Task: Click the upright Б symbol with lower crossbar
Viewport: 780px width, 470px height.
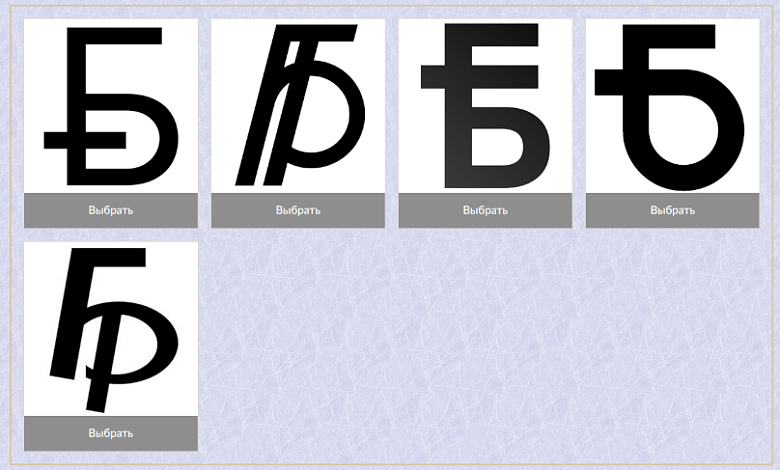Action: [x=111, y=106]
